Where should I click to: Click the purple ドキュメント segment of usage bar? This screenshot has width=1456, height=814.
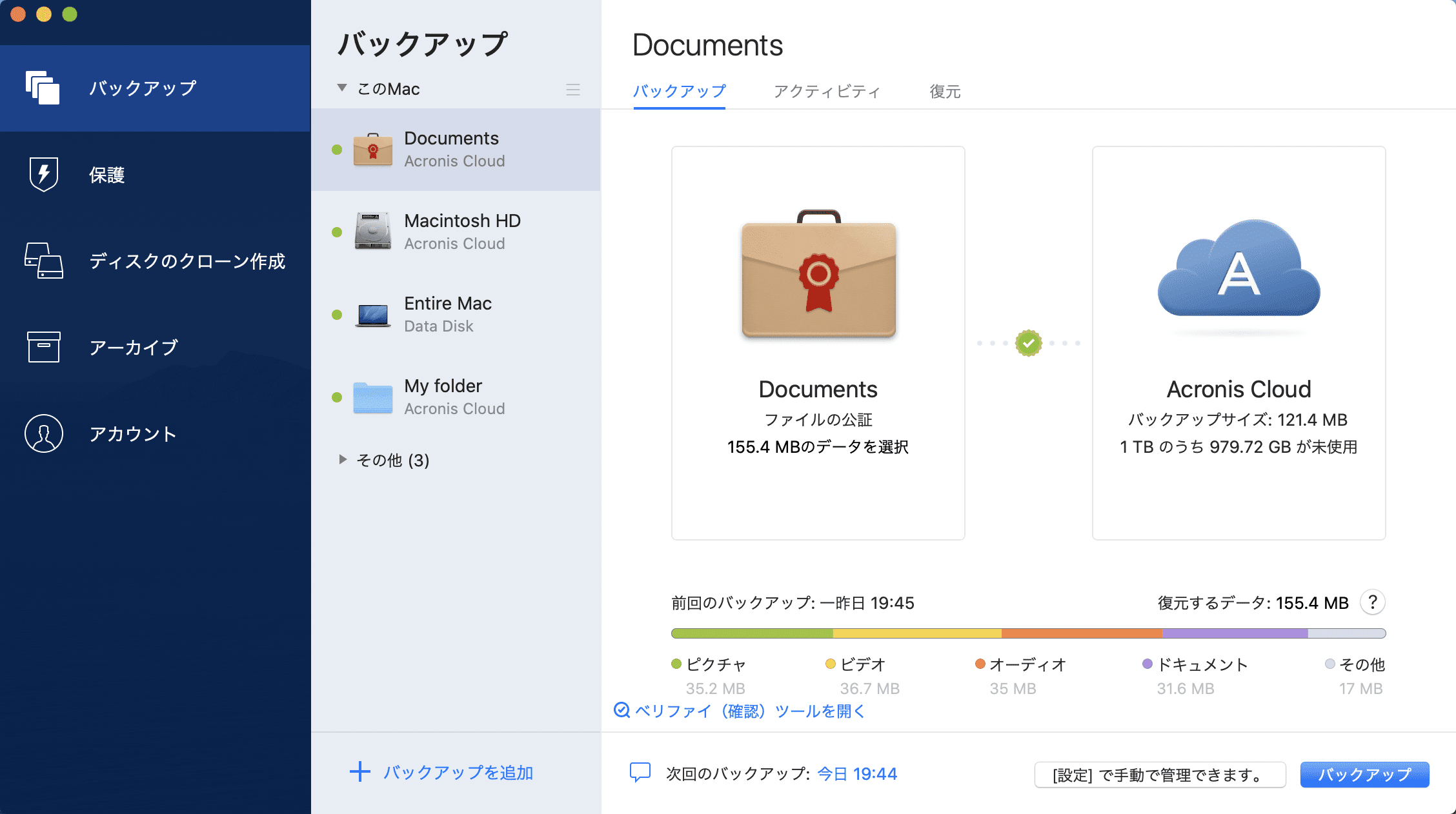tap(1235, 633)
